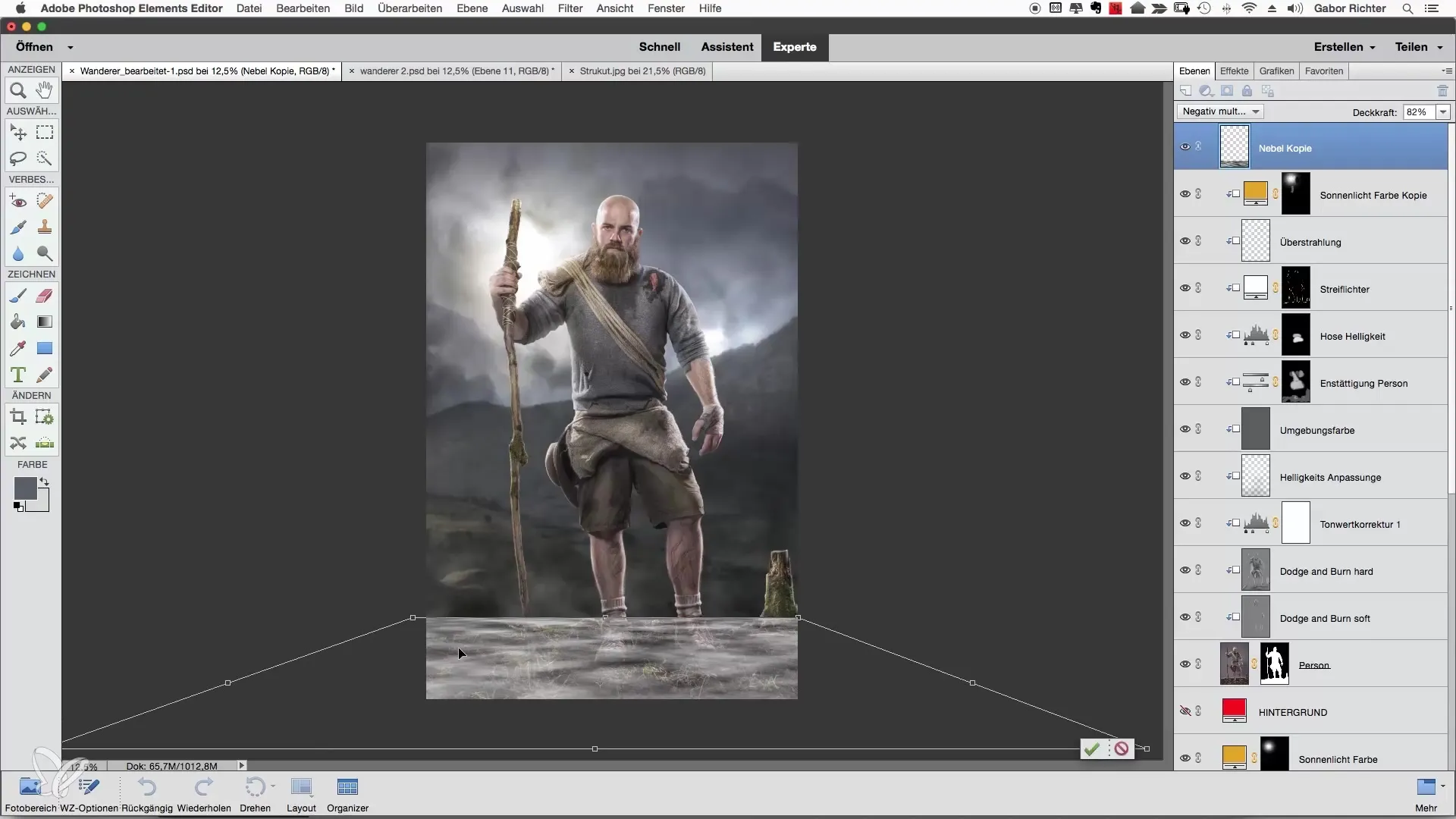
Task: Select the Straighten tool
Action: pos(45,443)
